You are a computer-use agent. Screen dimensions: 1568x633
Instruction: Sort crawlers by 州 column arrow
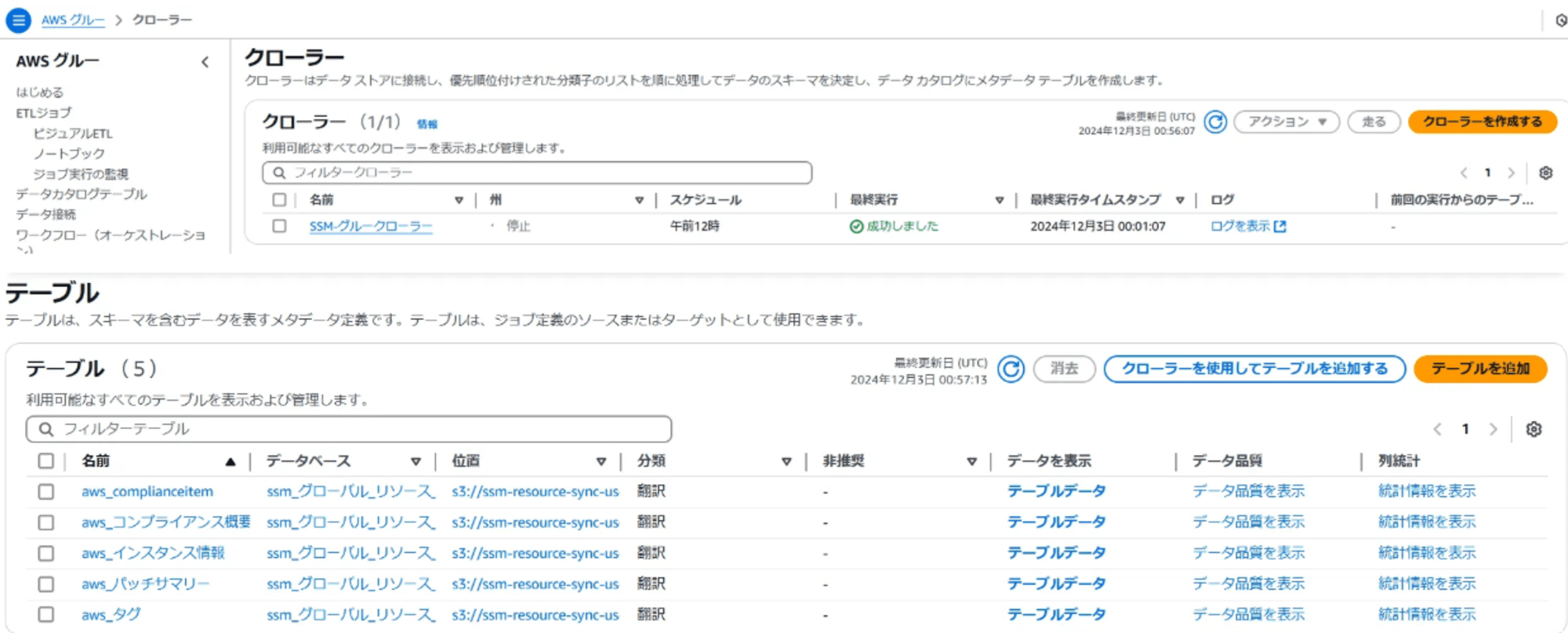[639, 201]
